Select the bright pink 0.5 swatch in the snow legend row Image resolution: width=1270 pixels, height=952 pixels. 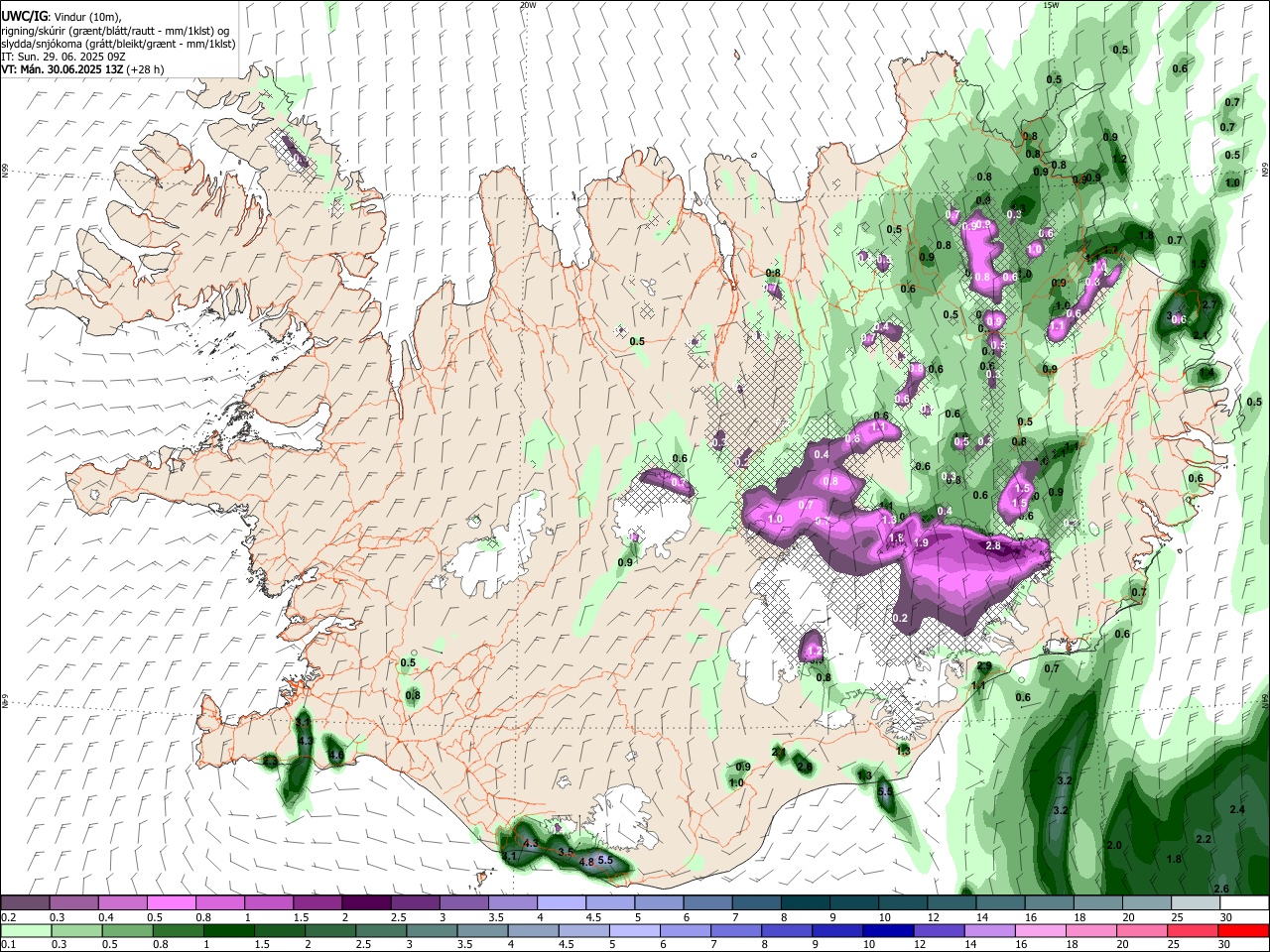tap(171, 902)
